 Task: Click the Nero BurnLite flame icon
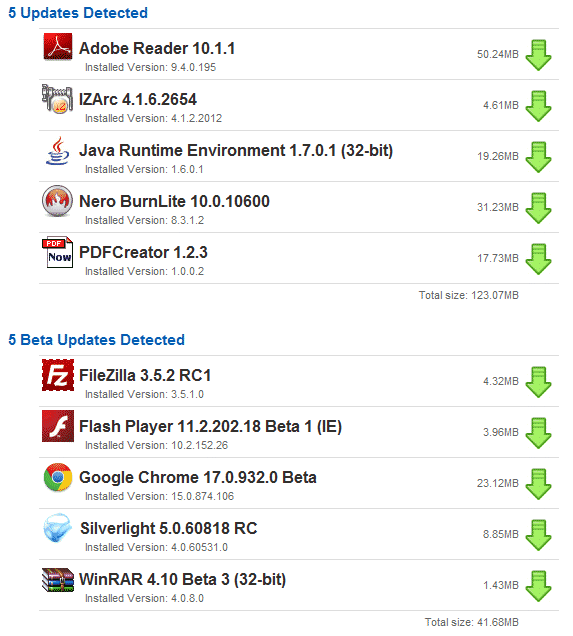tap(58, 201)
